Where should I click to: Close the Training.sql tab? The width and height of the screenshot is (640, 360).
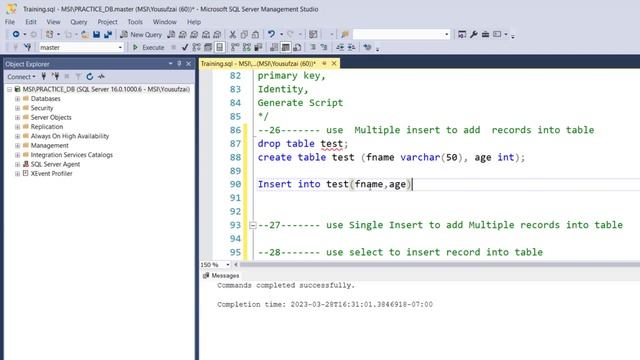334,63
